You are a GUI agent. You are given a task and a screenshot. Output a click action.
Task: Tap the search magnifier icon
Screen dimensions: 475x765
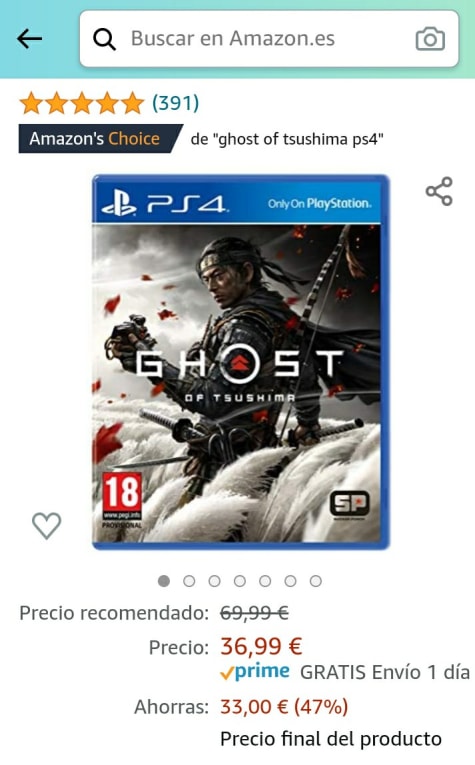tap(104, 39)
